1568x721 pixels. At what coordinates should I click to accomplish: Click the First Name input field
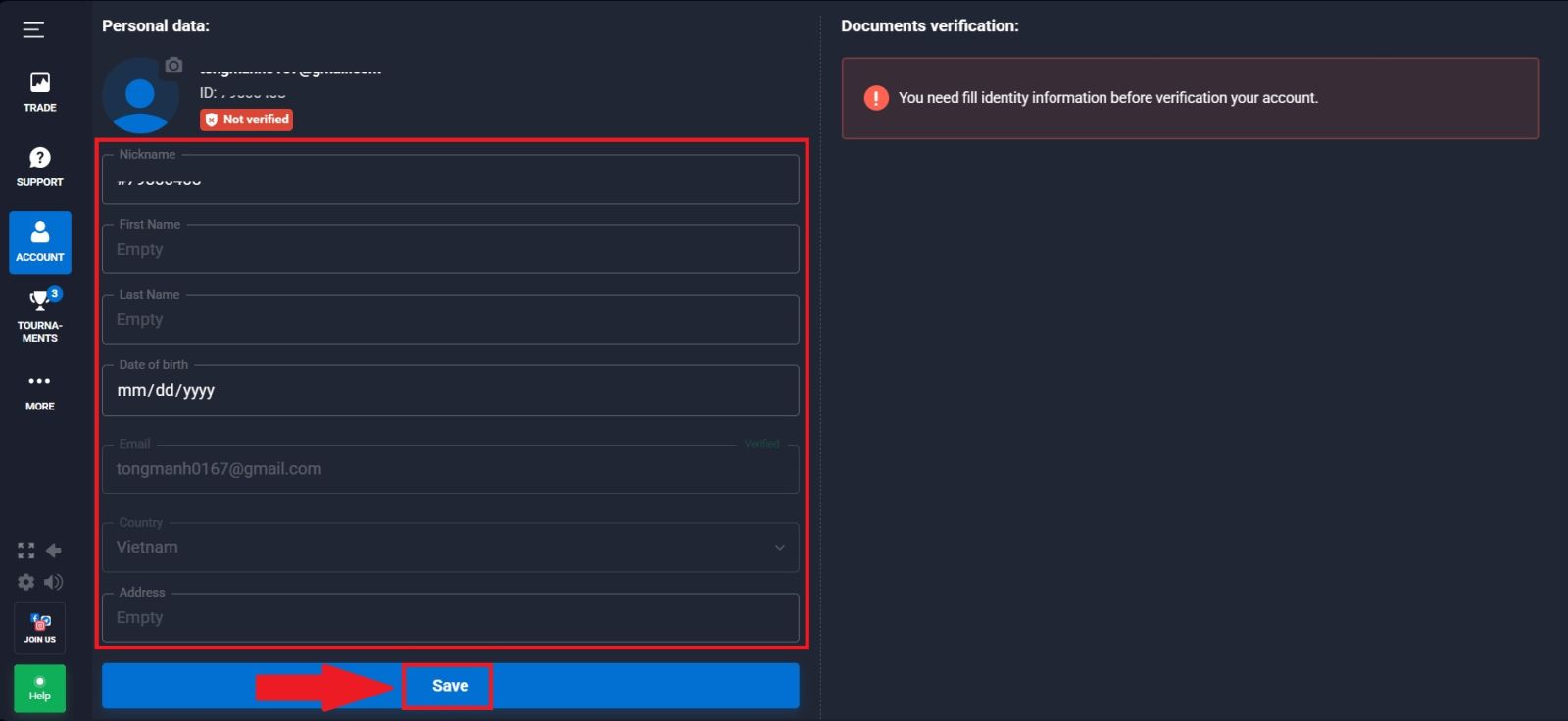[x=450, y=250]
